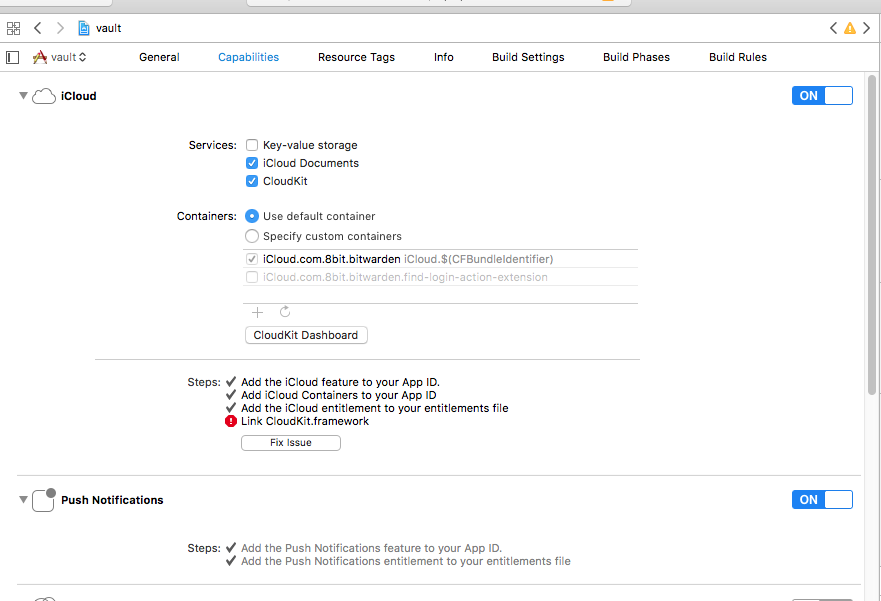Click the vertical scrollbar thumb

[871, 235]
